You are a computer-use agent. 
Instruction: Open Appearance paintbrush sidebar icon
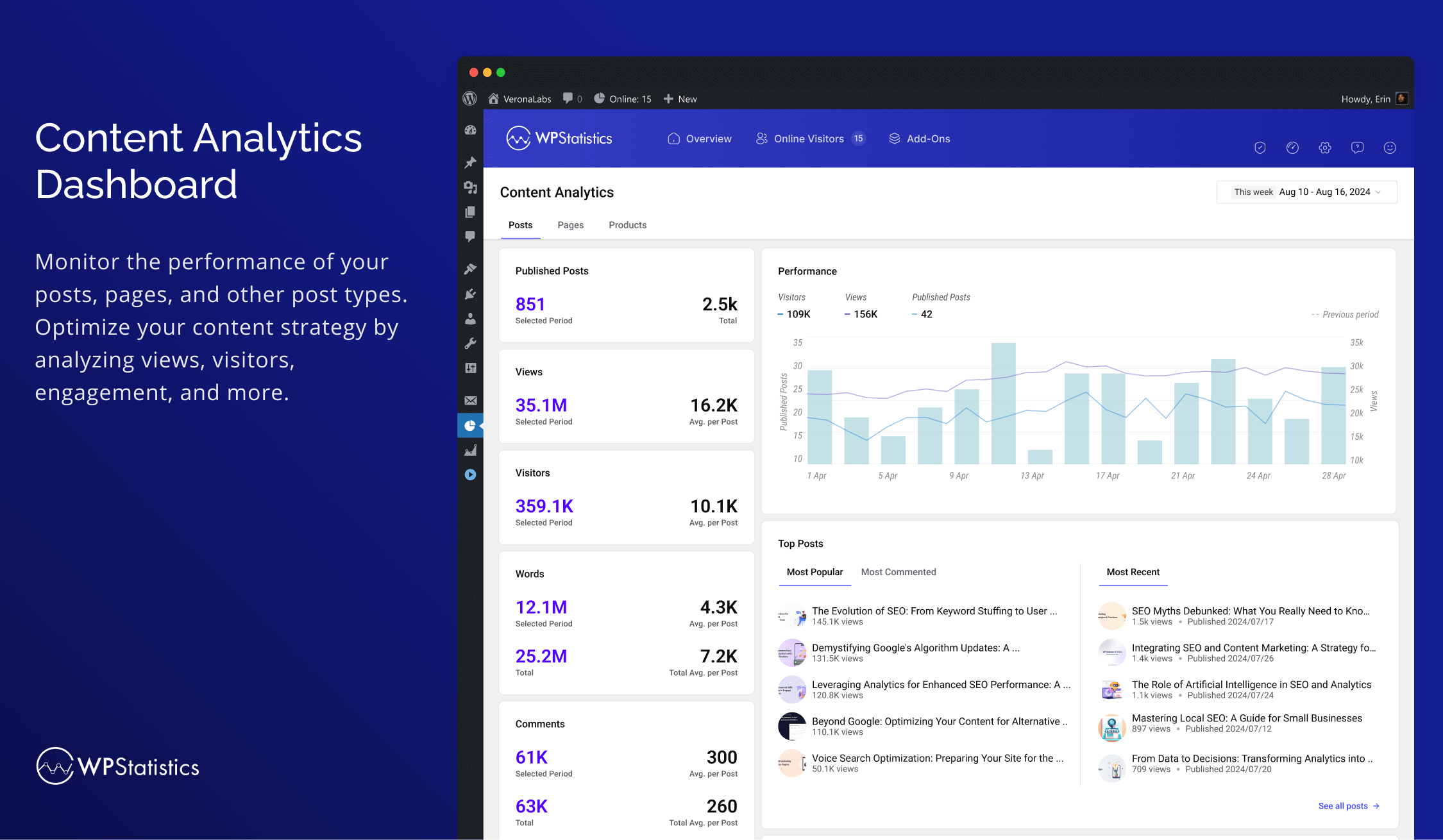[x=470, y=269]
